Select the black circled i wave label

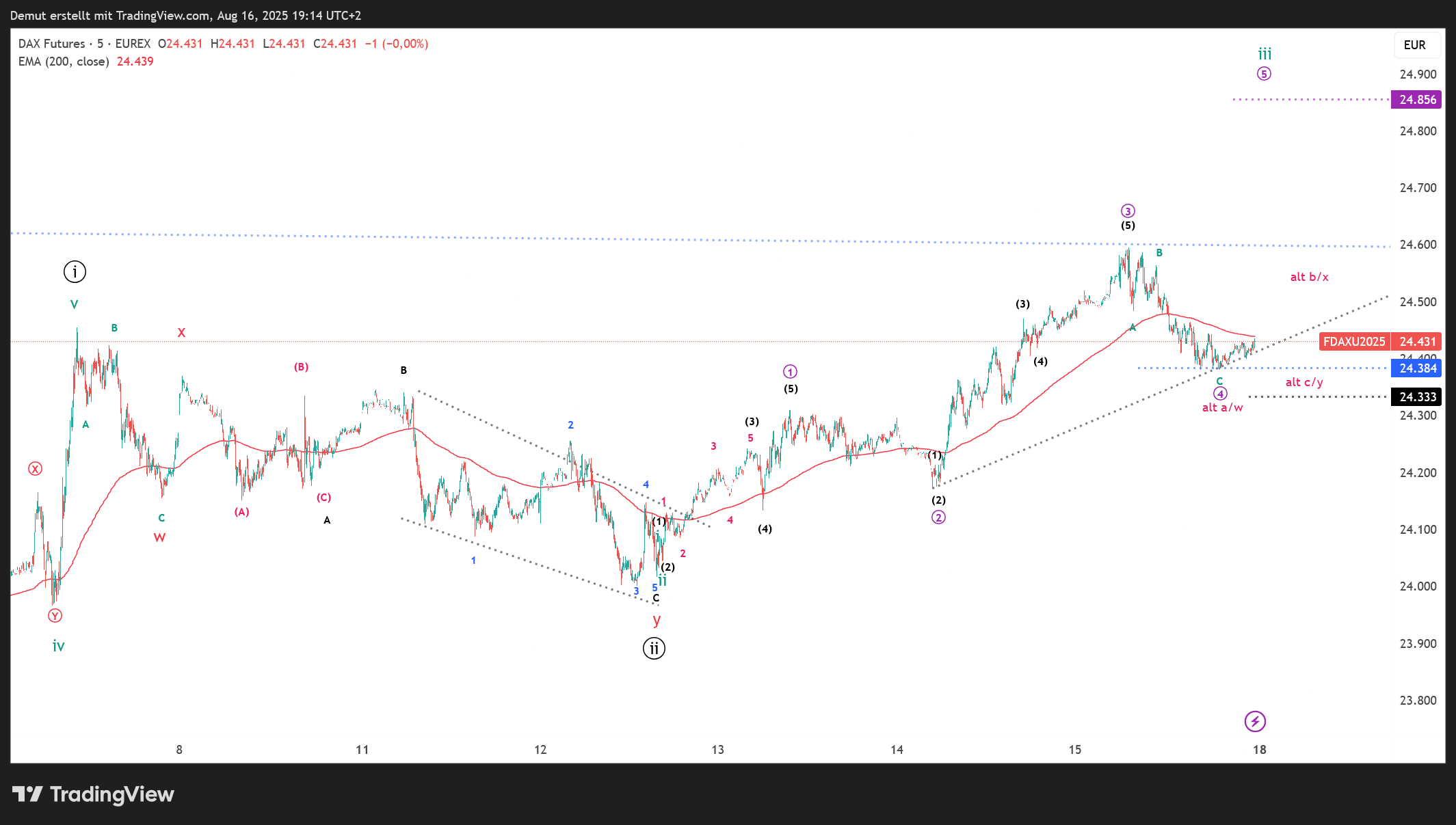coord(75,272)
